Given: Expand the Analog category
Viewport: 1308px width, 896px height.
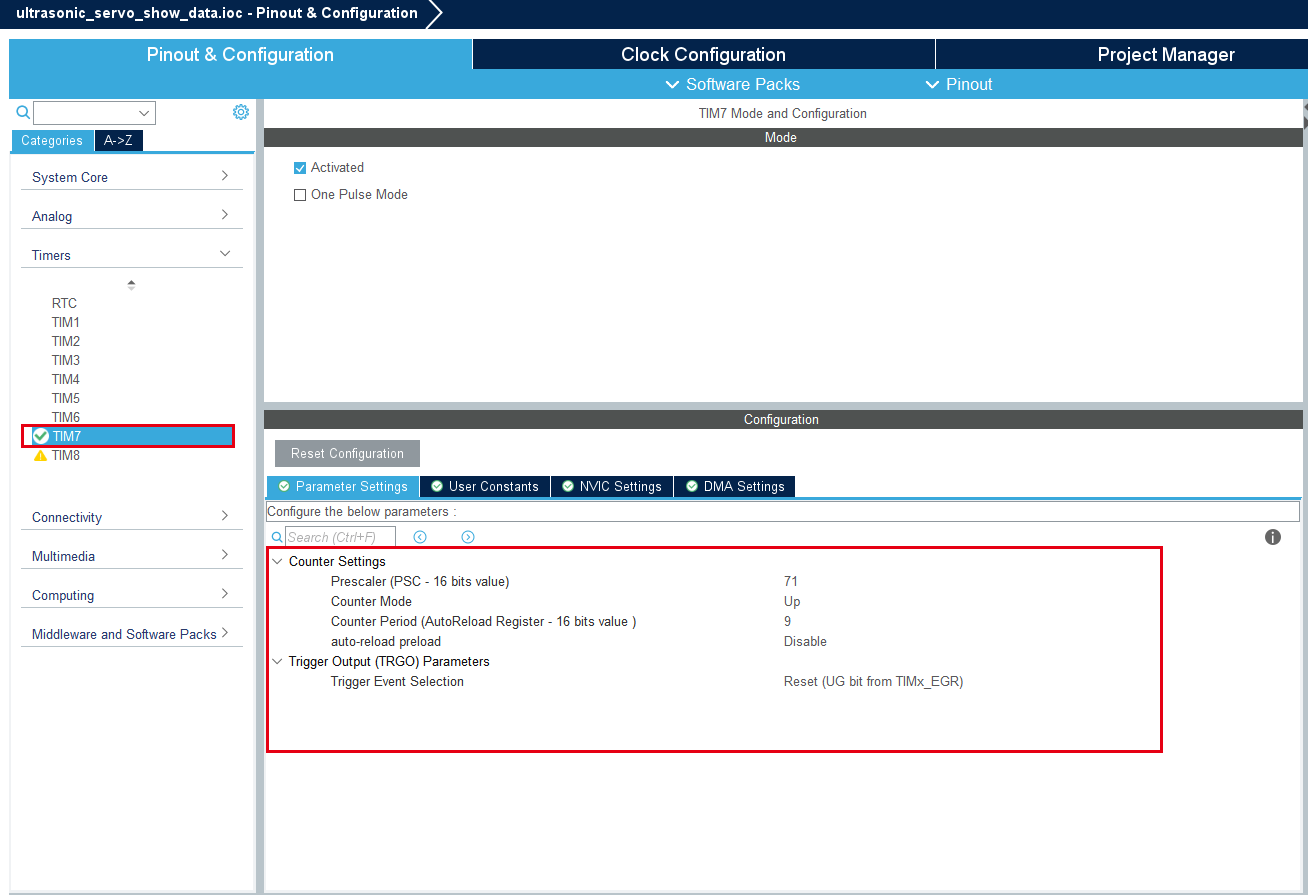Looking at the screenshot, I should pos(131,216).
